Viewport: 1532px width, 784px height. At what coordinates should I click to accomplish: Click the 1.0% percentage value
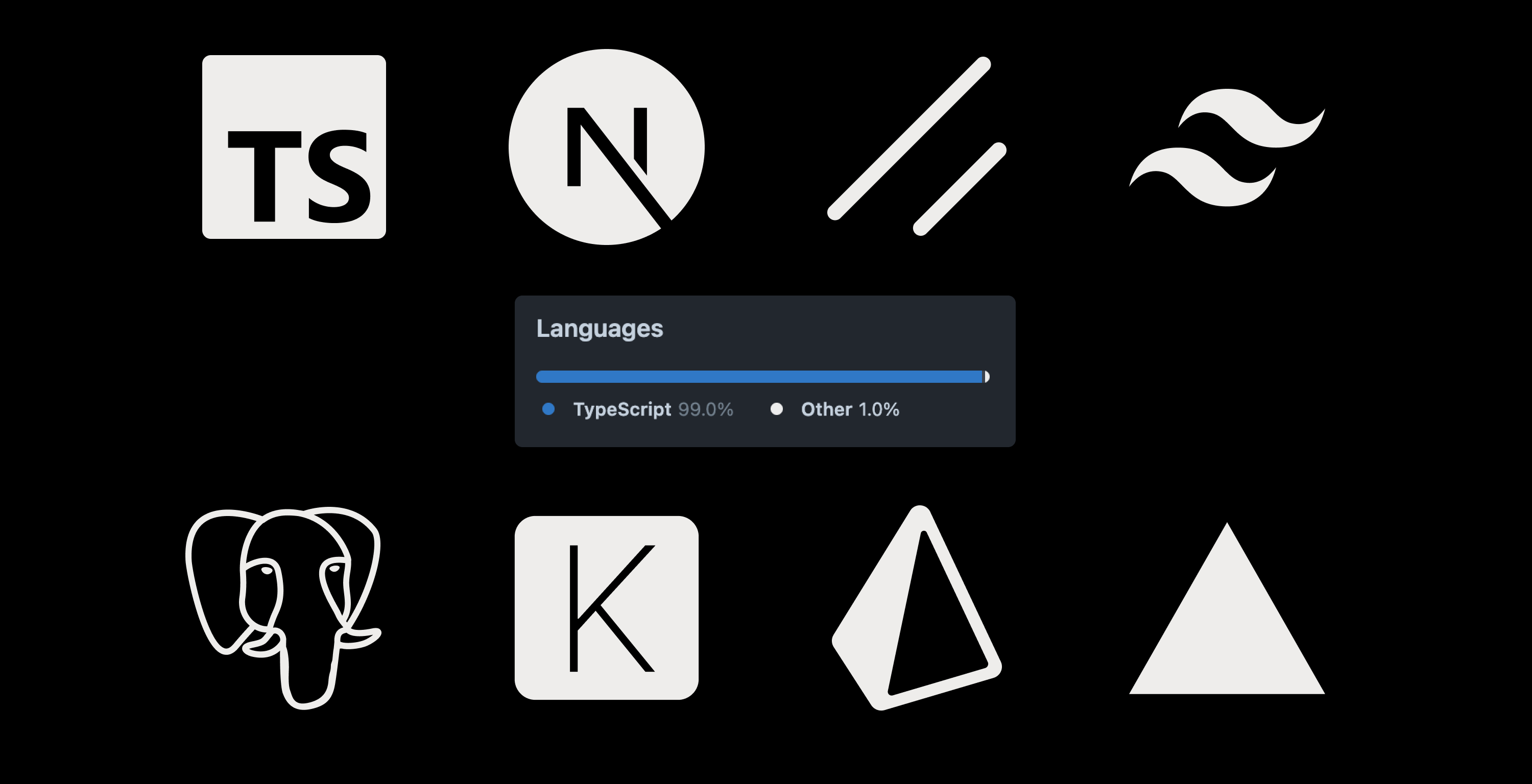[879, 409]
